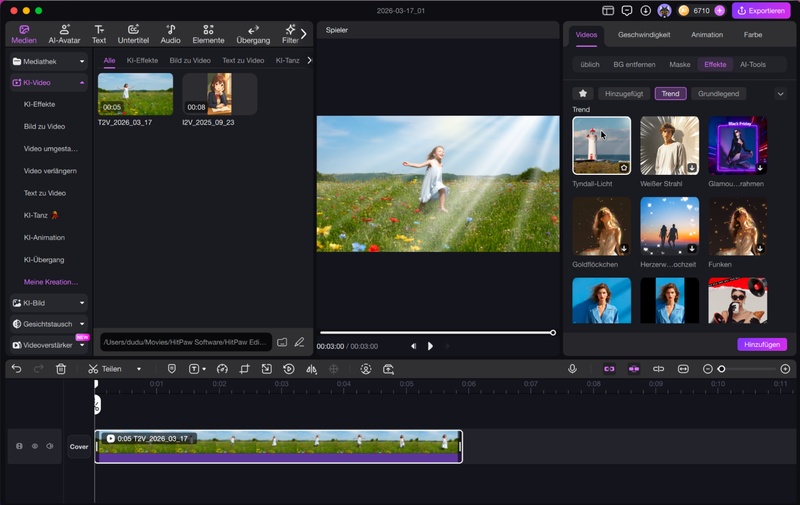Undo the last edit in timeline toolbar
Viewport: 800px width, 505px height.
(16, 369)
